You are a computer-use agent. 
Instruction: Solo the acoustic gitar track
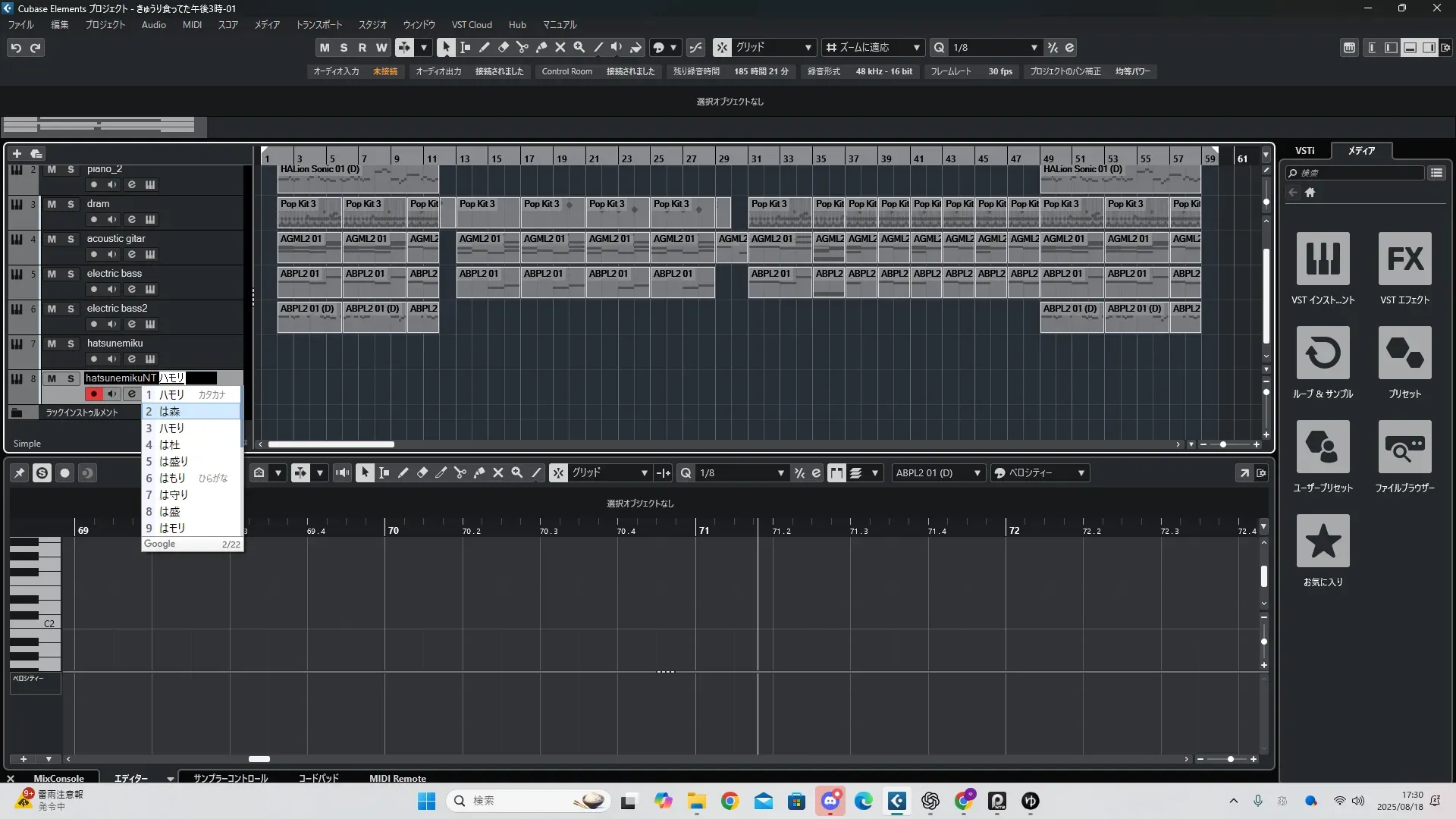(x=71, y=239)
